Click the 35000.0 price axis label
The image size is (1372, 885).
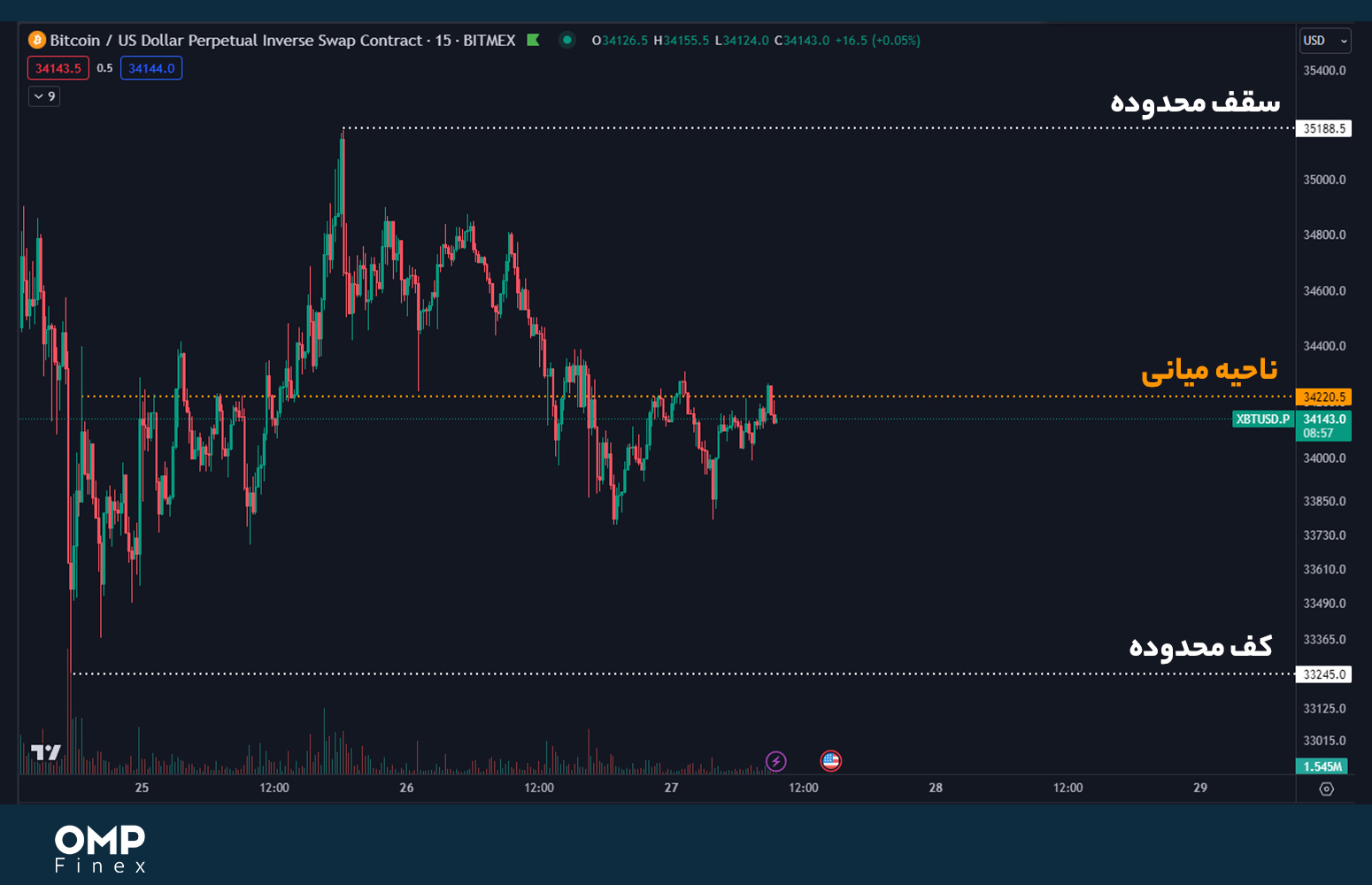(1324, 180)
